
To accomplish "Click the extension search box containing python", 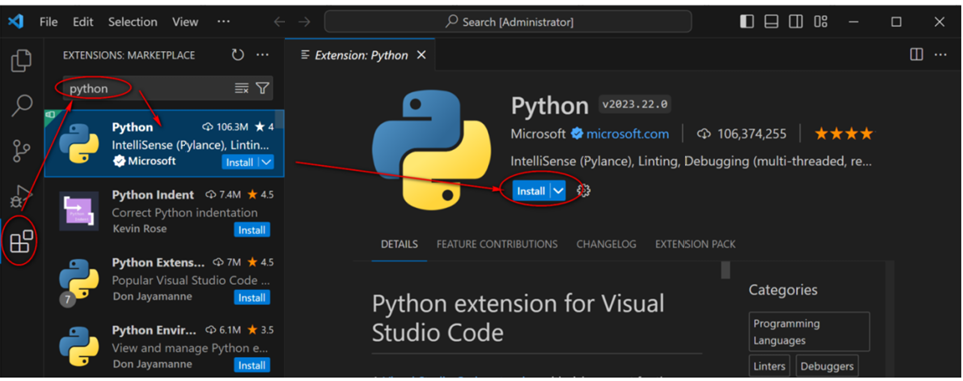I will [x=168, y=88].
